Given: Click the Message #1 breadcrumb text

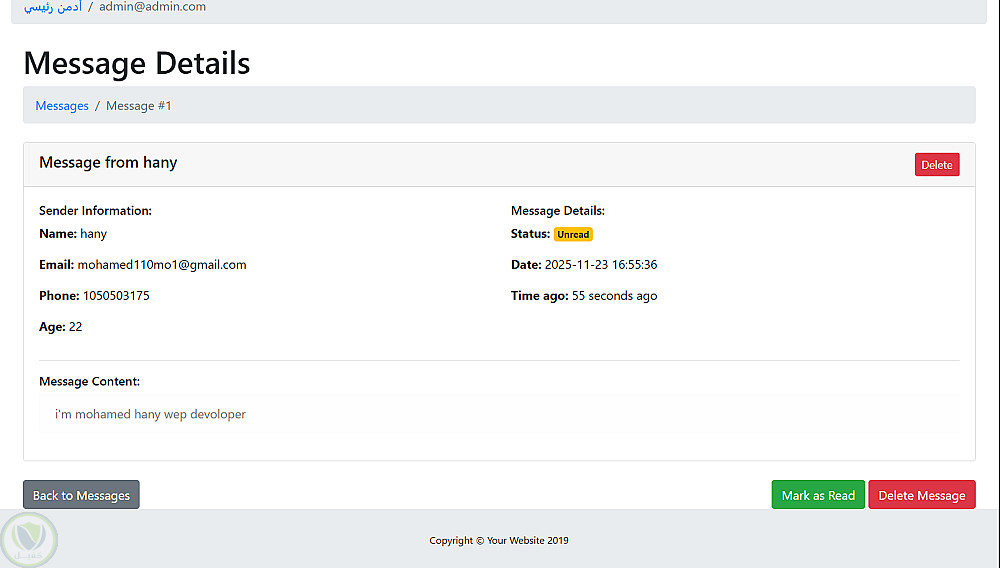Looking at the screenshot, I should [138, 106].
